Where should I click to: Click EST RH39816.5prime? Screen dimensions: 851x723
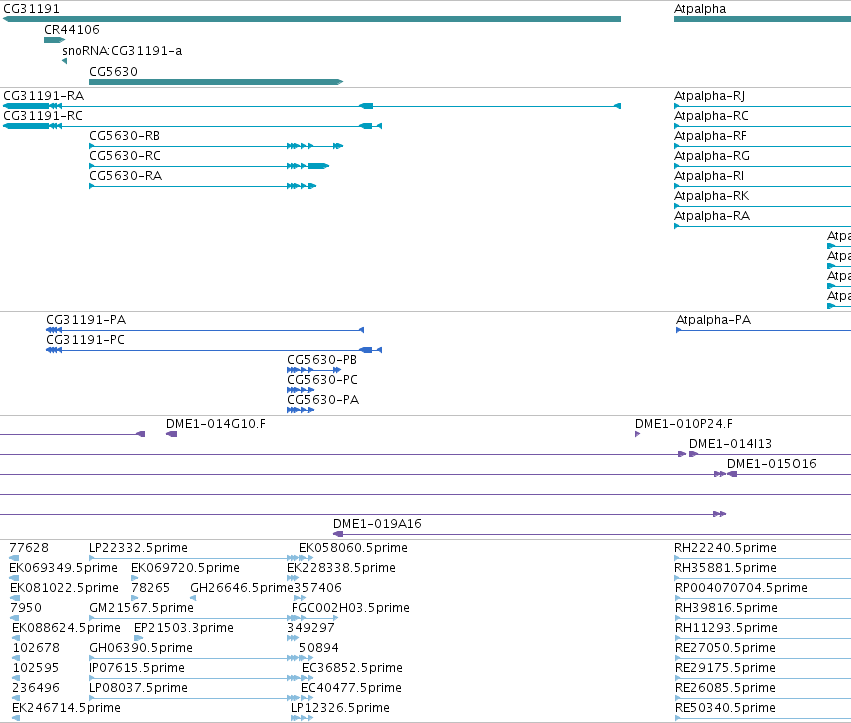pyautogui.click(x=726, y=608)
